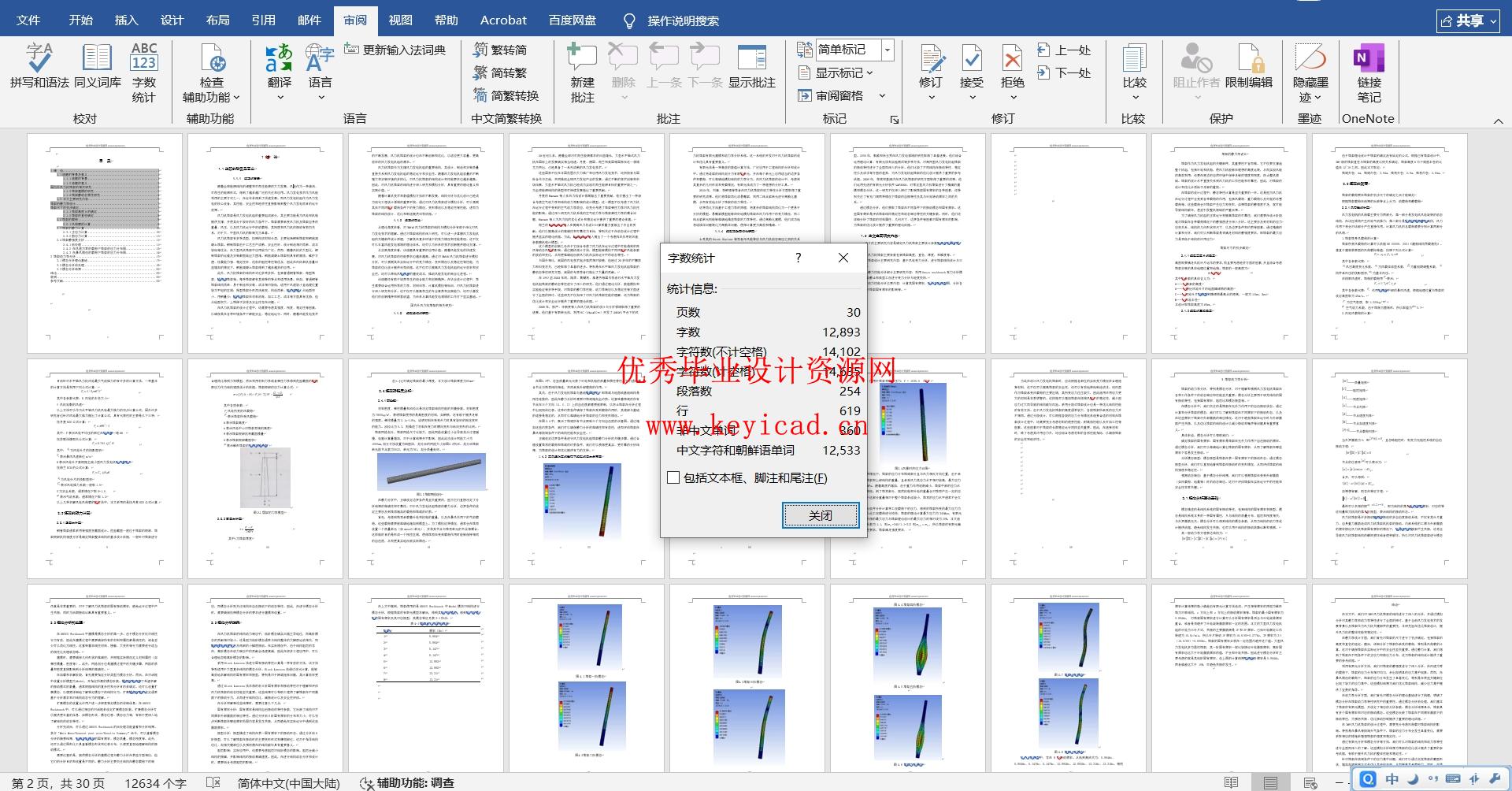Expand the Translate dropdown arrow

point(280,98)
